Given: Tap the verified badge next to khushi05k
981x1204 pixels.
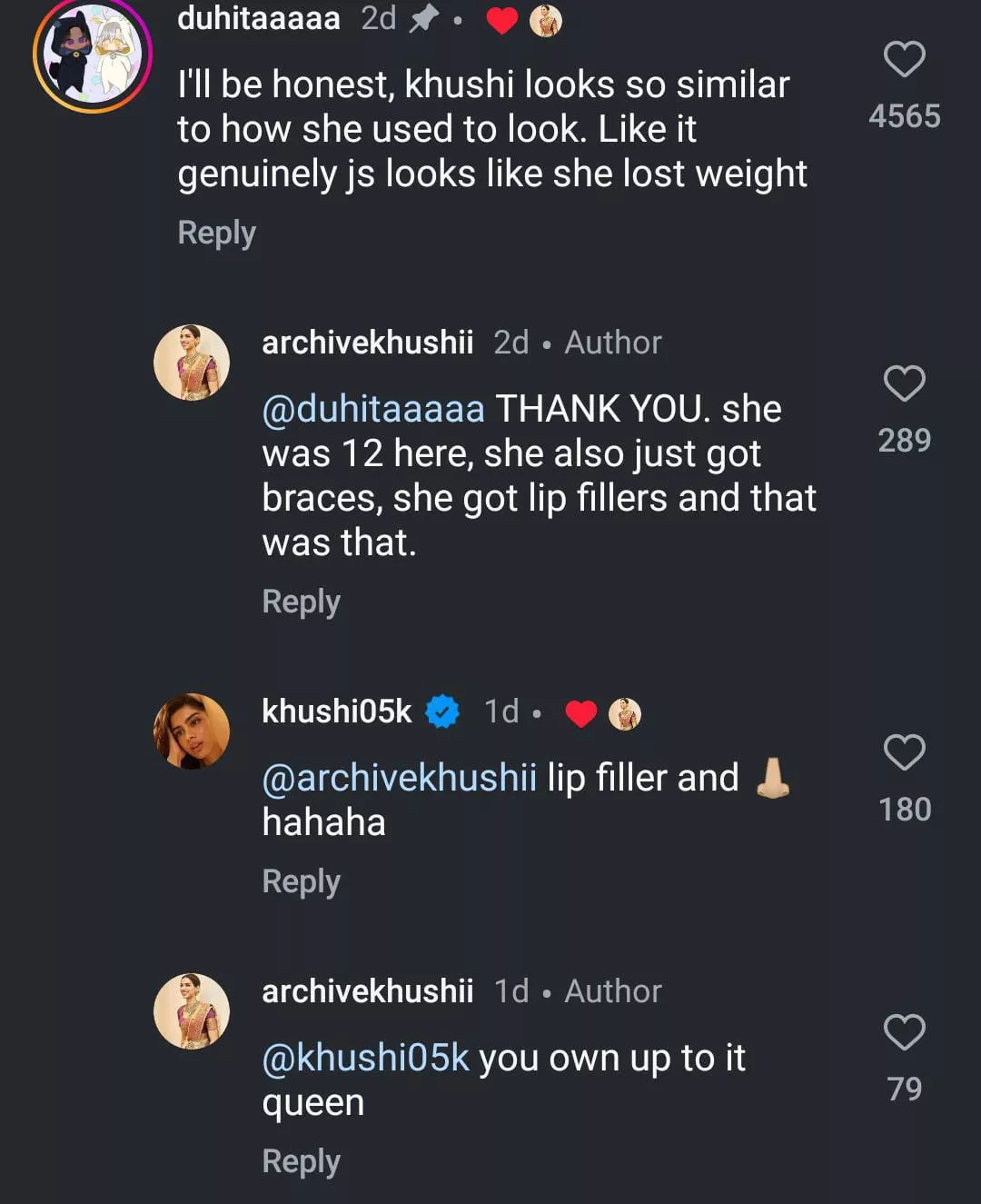Looking at the screenshot, I should tap(442, 711).
